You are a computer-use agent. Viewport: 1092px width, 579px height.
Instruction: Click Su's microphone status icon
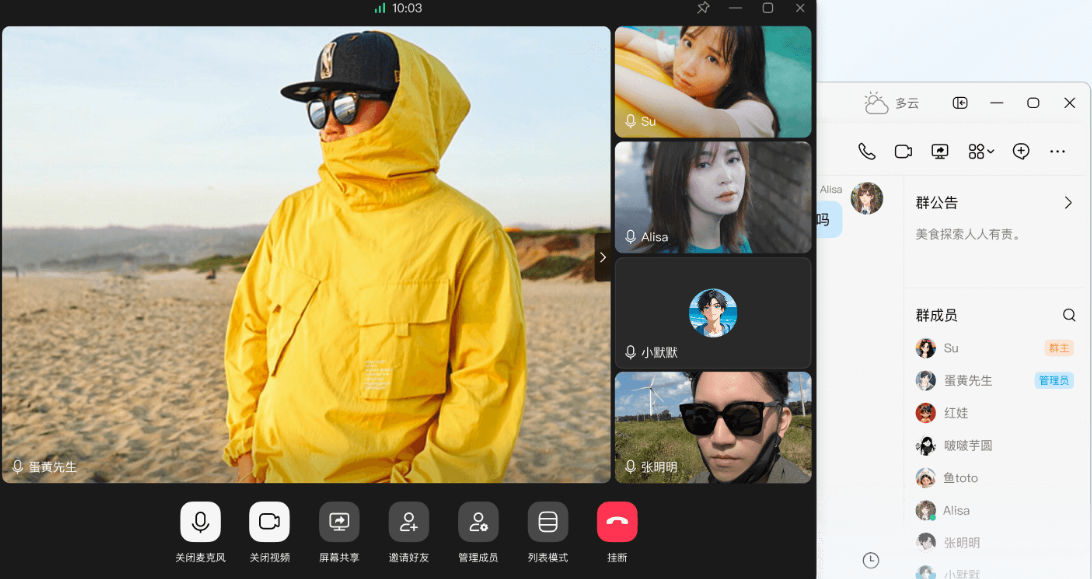630,121
